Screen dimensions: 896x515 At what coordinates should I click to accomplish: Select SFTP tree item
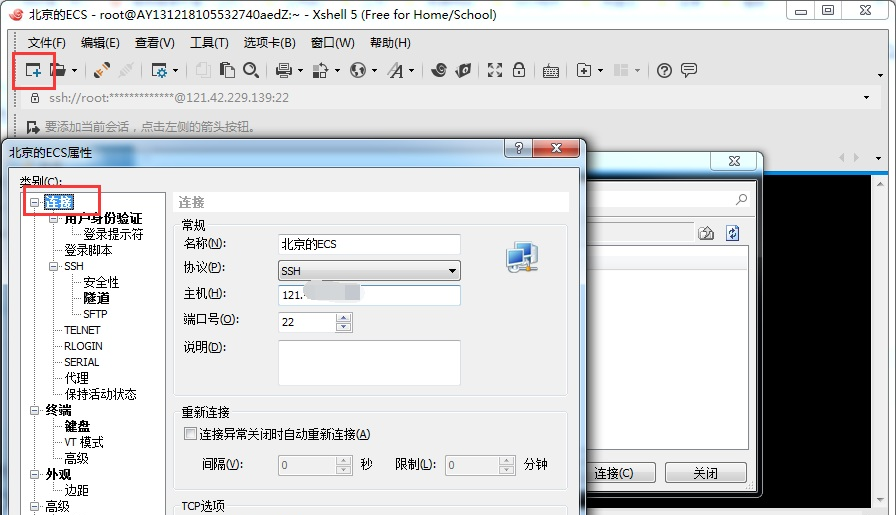[95, 314]
